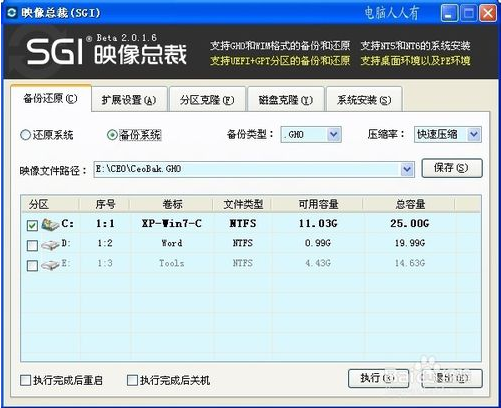Screen dimensions: 501x408
Task: Check the D: partition checkbox
Action: pos(32,246)
